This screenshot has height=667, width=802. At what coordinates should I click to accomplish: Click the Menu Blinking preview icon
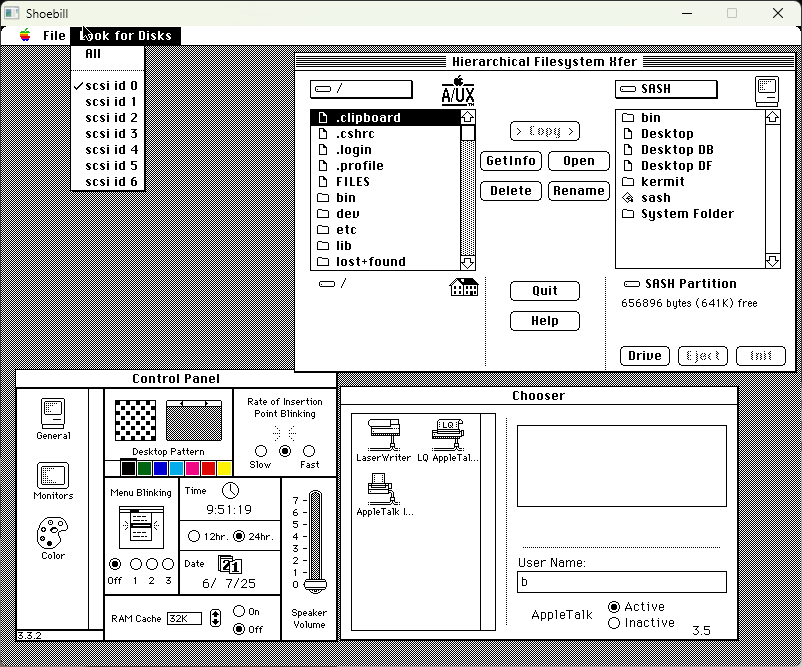[x=141, y=527]
